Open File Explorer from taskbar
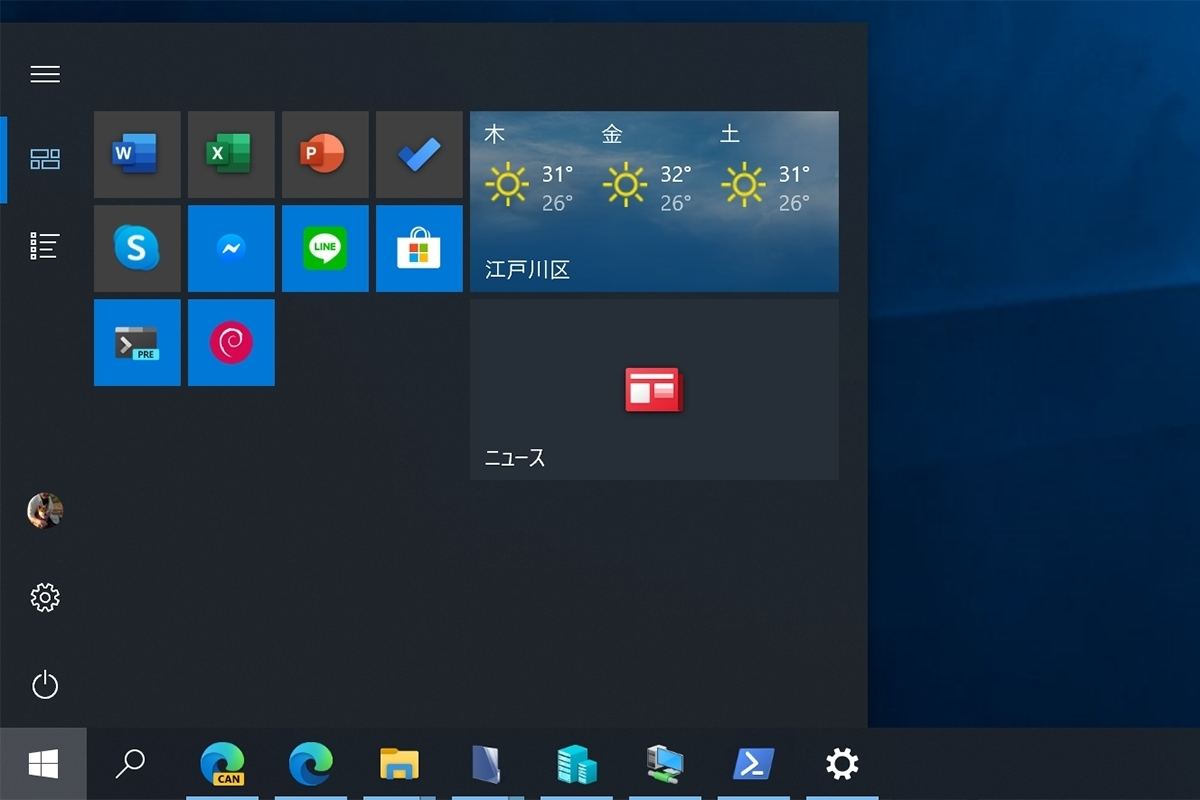The width and height of the screenshot is (1200, 800). (x=399, y=764)
